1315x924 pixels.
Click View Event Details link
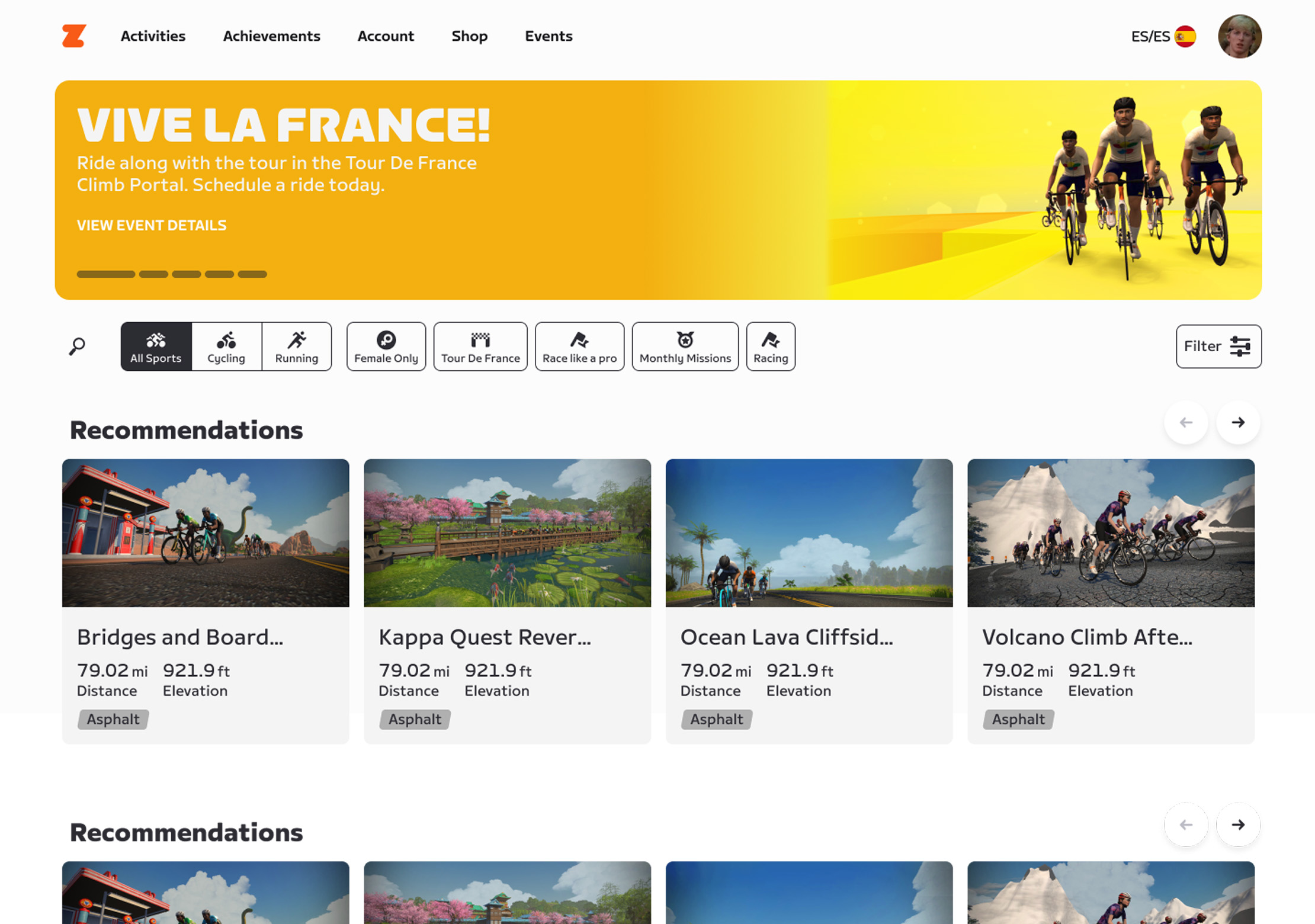(152, 225)
